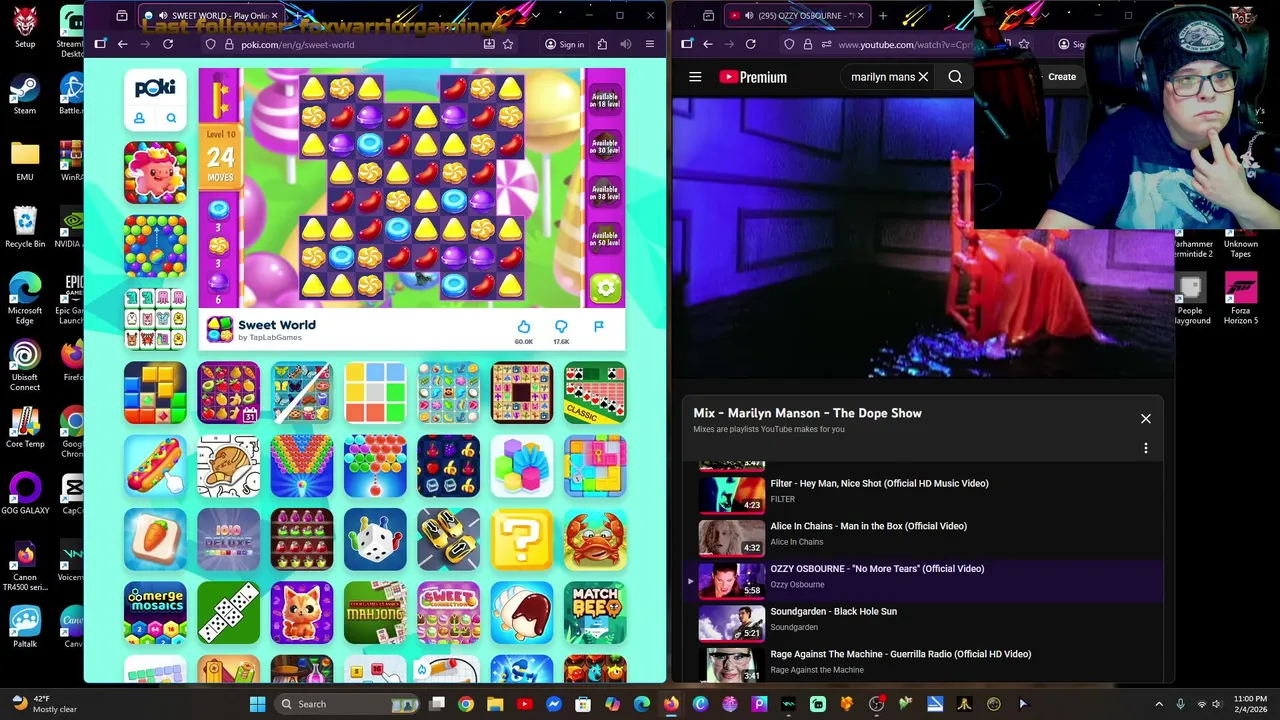Expand tab list dropdown in Poki browser
The height and width of the screenshot is (720, 1280).
[536, 15]
